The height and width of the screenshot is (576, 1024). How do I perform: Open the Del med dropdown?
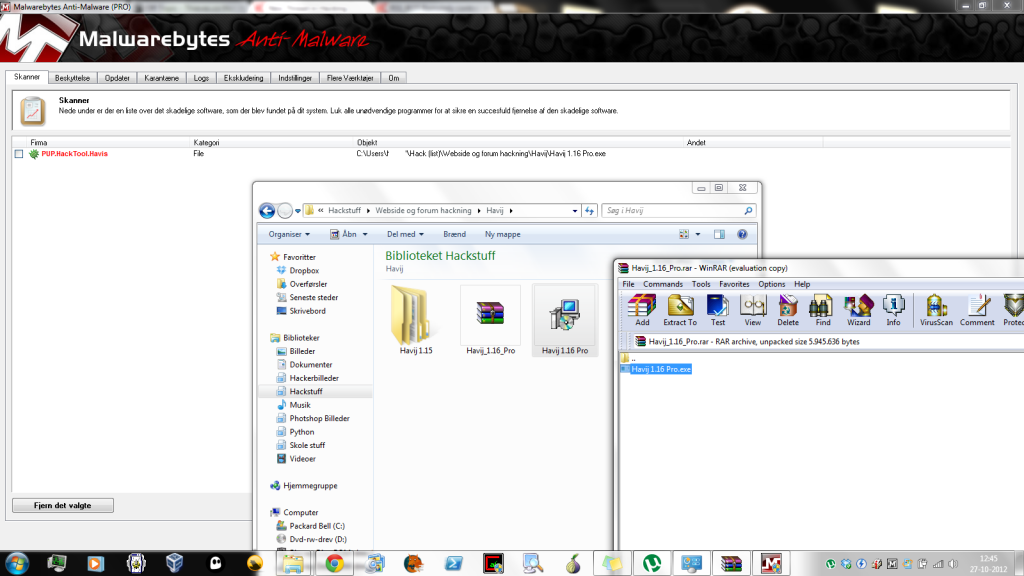405,234
